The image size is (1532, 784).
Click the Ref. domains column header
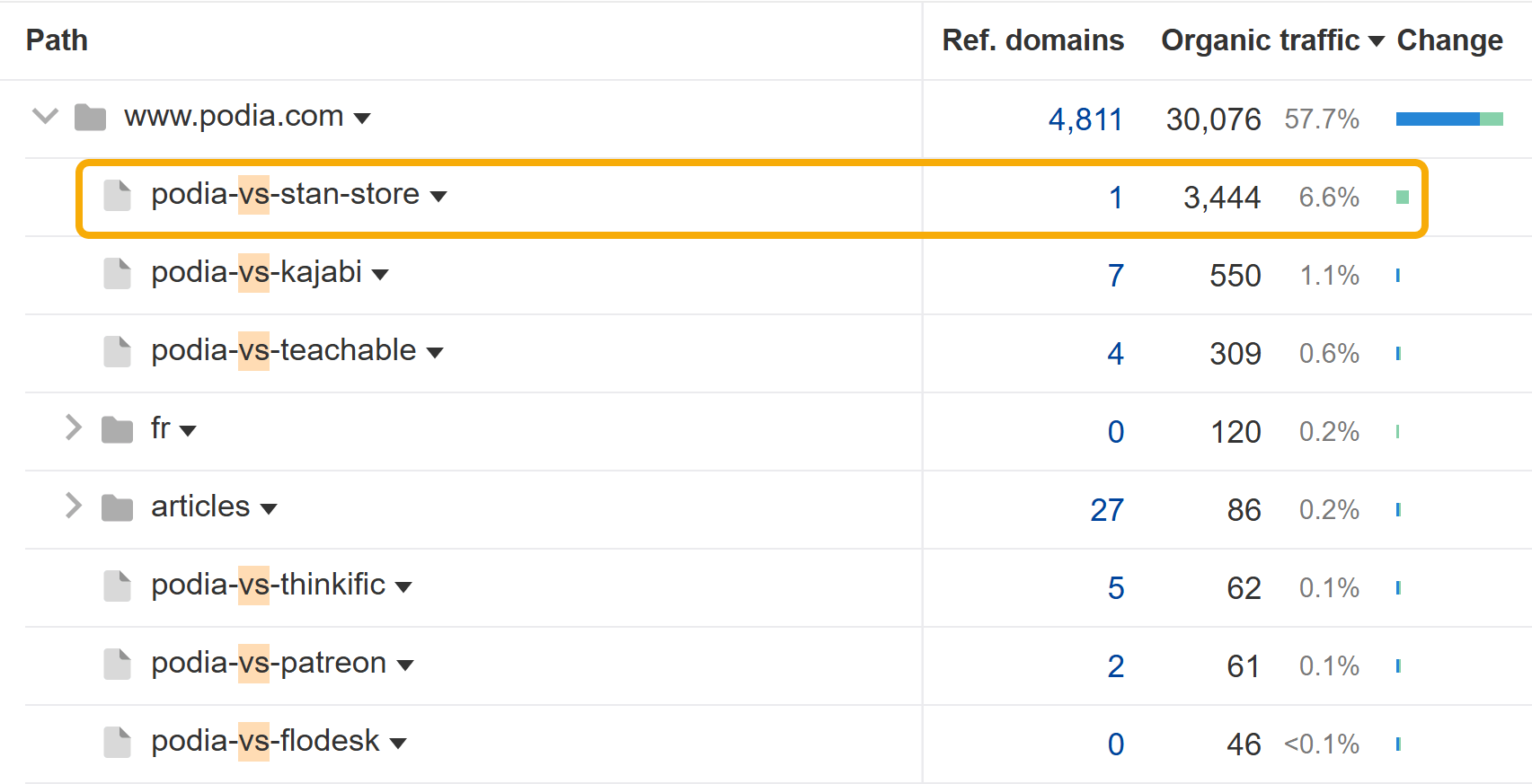[x=1032, y=40]
